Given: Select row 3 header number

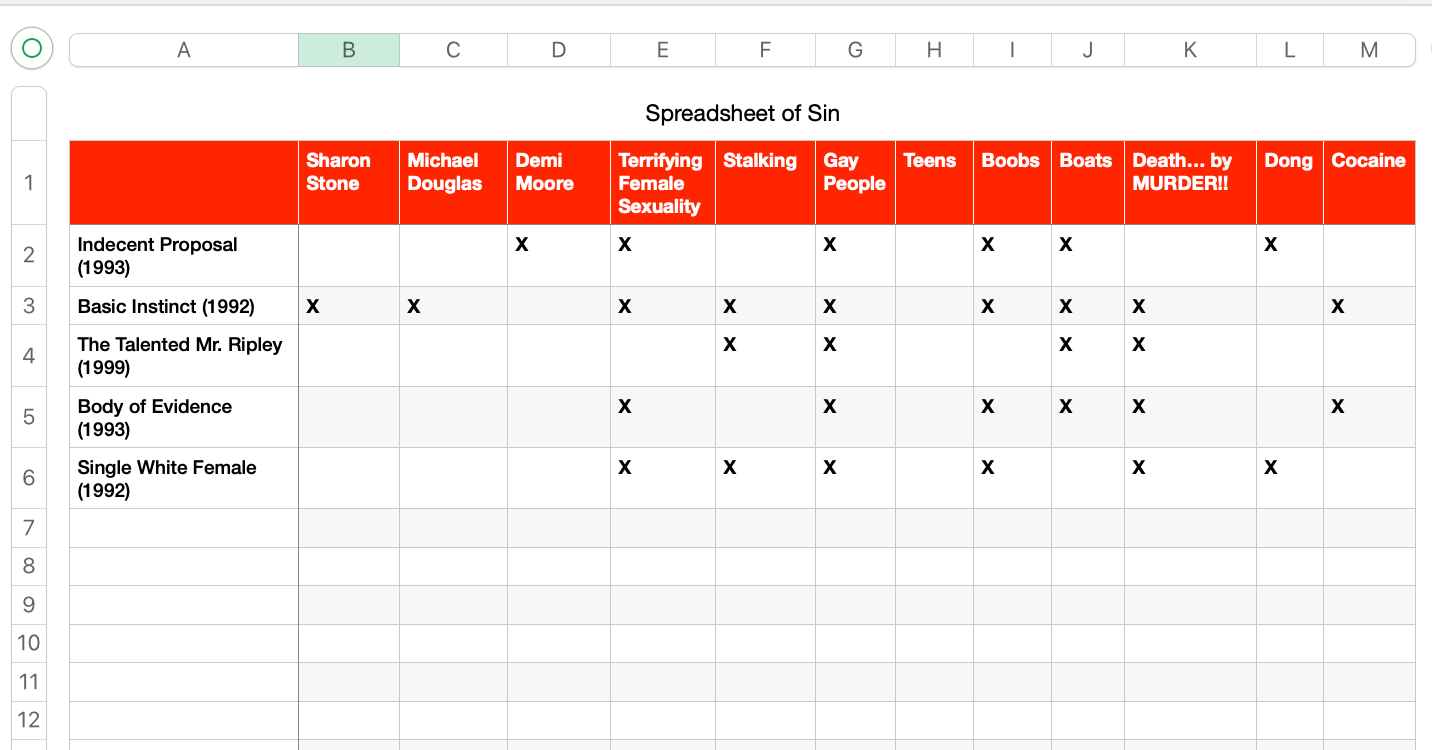Looking at the screenshot, I should pyautogui.click(x=29, y=306).
